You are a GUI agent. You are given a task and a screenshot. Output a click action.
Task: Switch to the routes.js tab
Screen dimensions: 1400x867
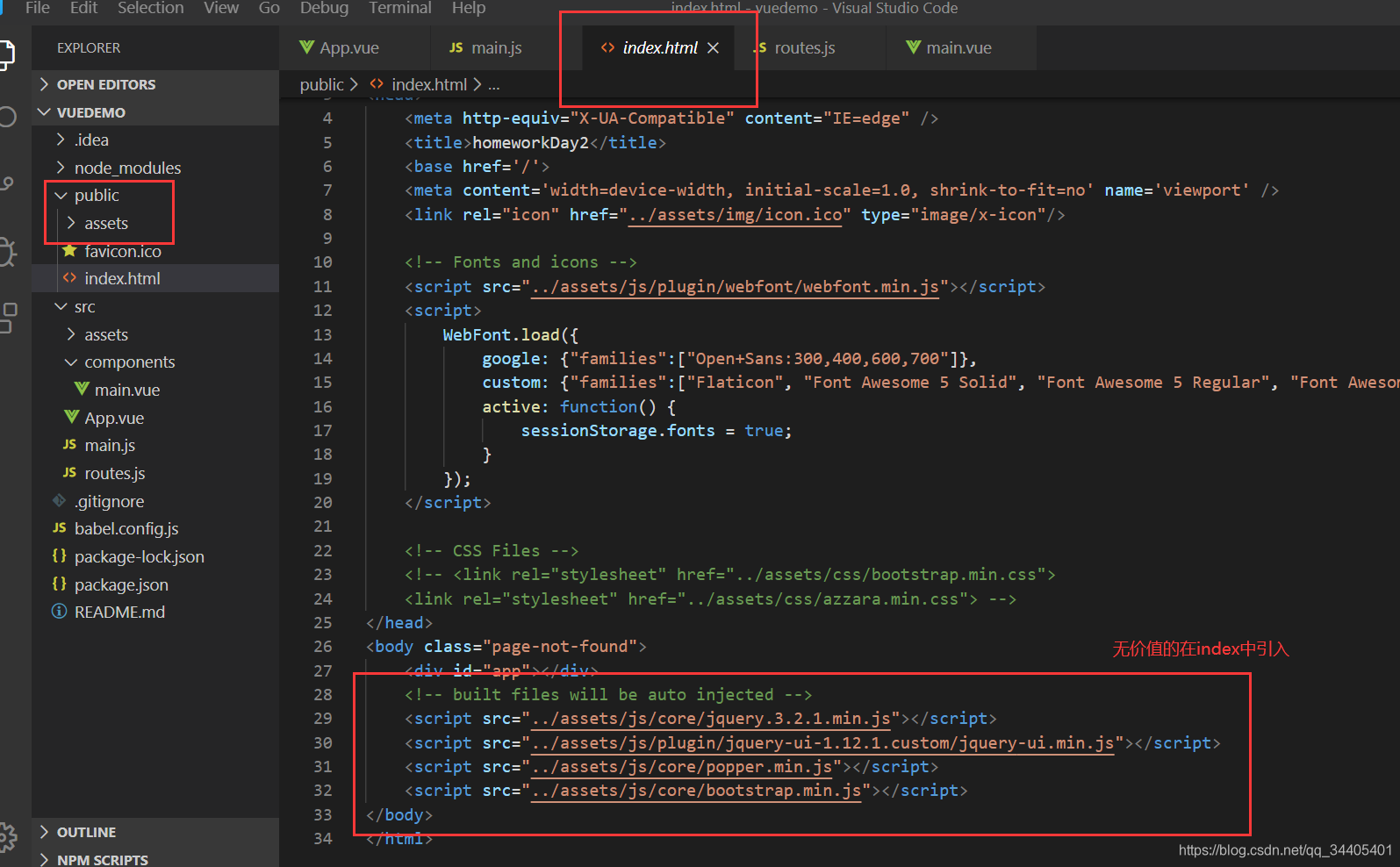point(808,47)
